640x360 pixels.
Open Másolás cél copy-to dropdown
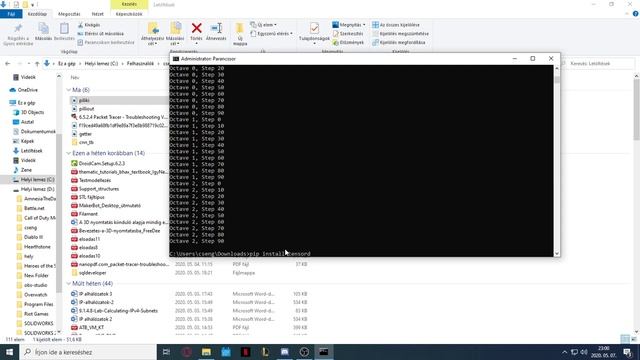click(x=175, y=33)
